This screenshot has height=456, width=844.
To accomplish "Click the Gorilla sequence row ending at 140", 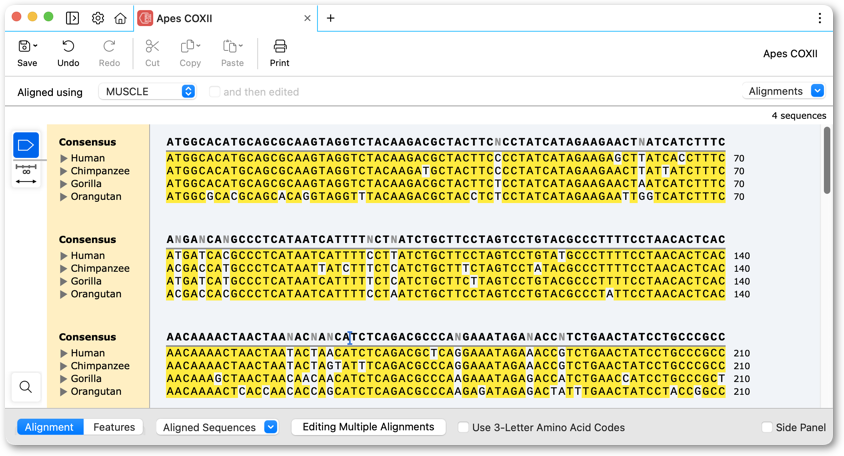I will [446, 282].
